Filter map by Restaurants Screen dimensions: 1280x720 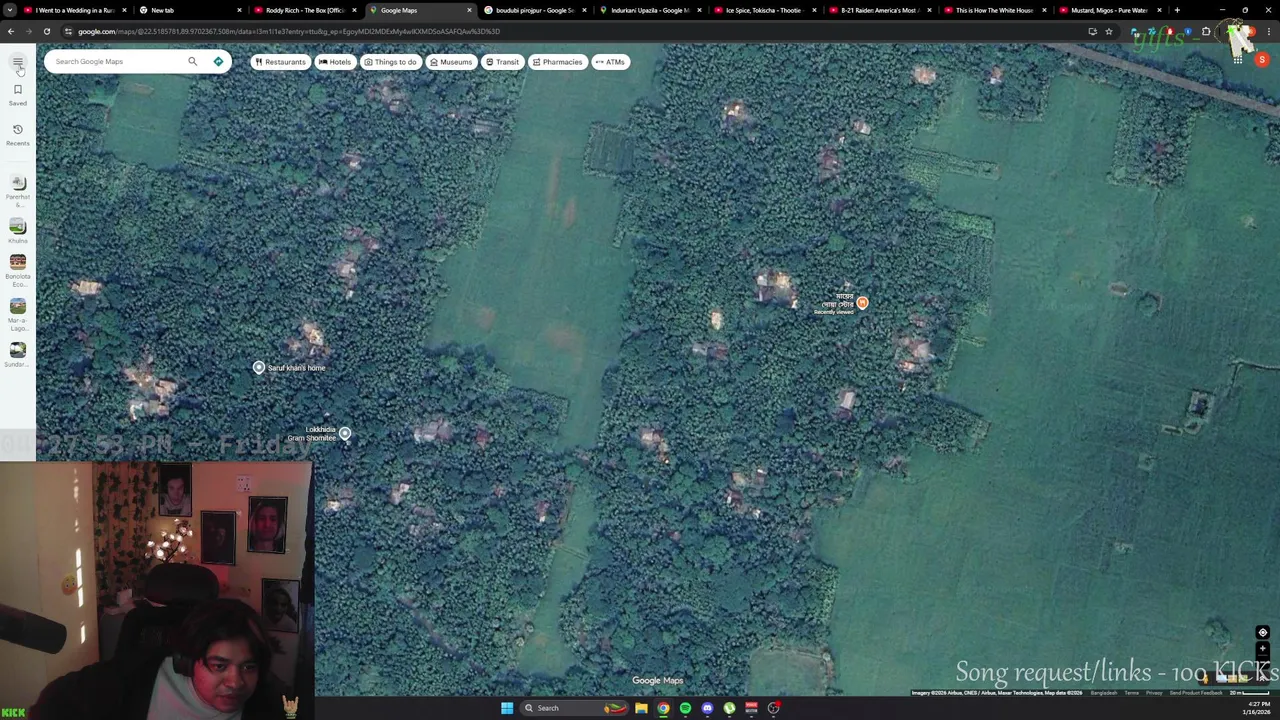tap(280, 62)
